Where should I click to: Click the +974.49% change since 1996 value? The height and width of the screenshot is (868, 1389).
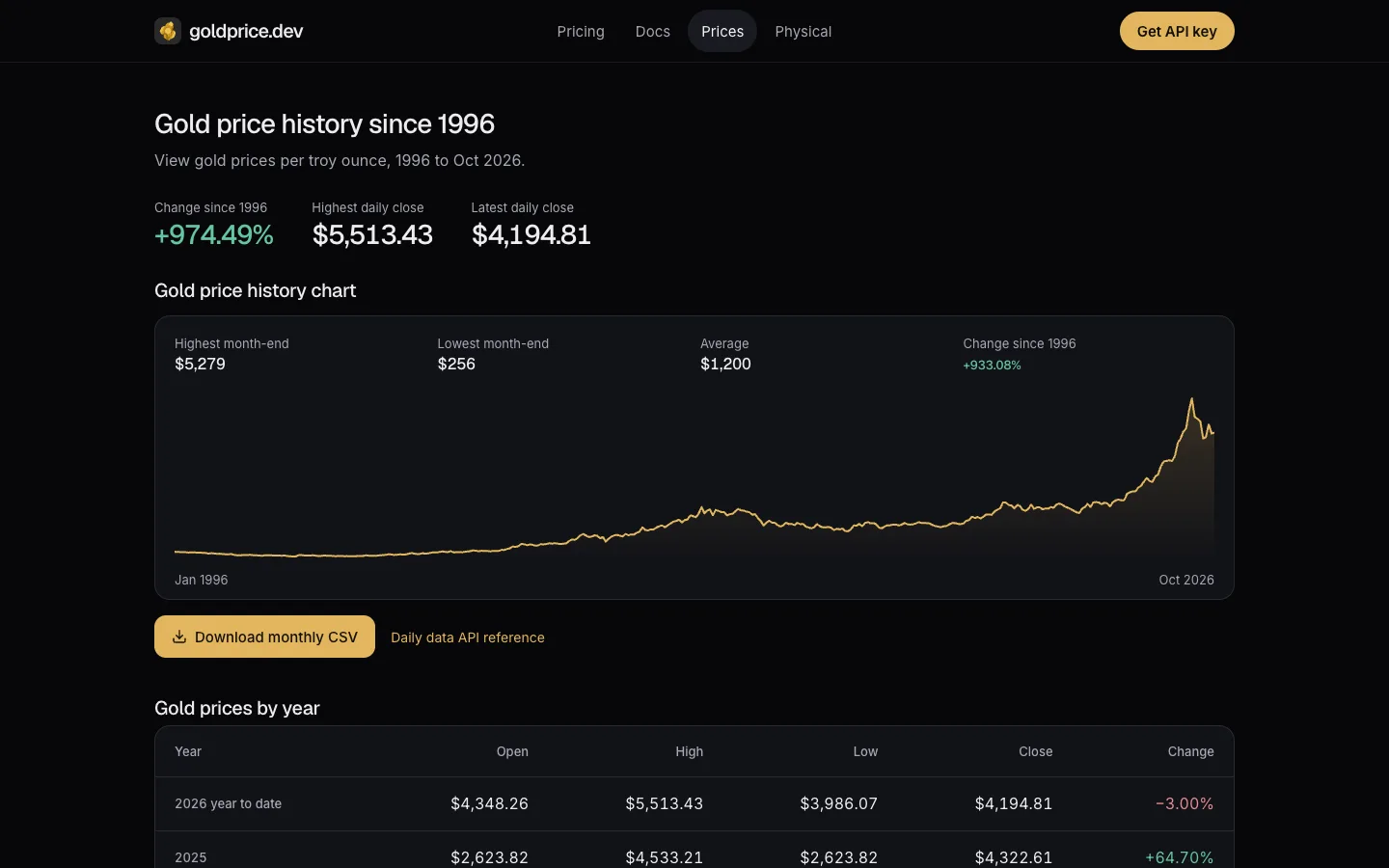click(214, 234)
